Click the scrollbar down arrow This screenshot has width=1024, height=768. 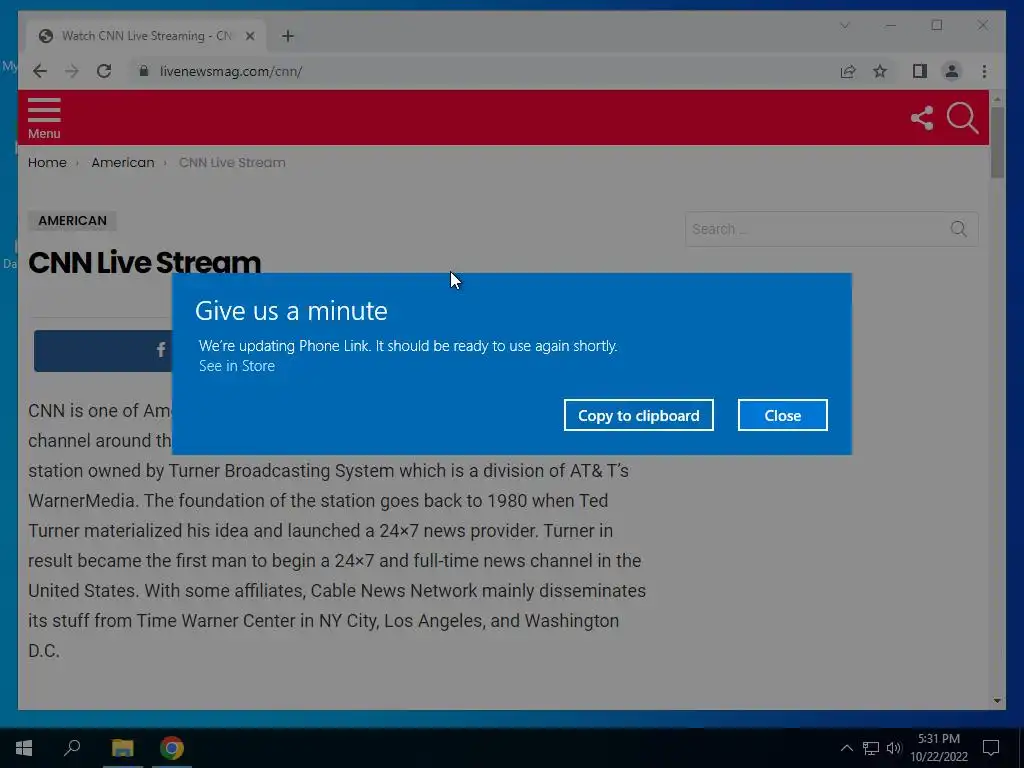[x=997, y=701]
